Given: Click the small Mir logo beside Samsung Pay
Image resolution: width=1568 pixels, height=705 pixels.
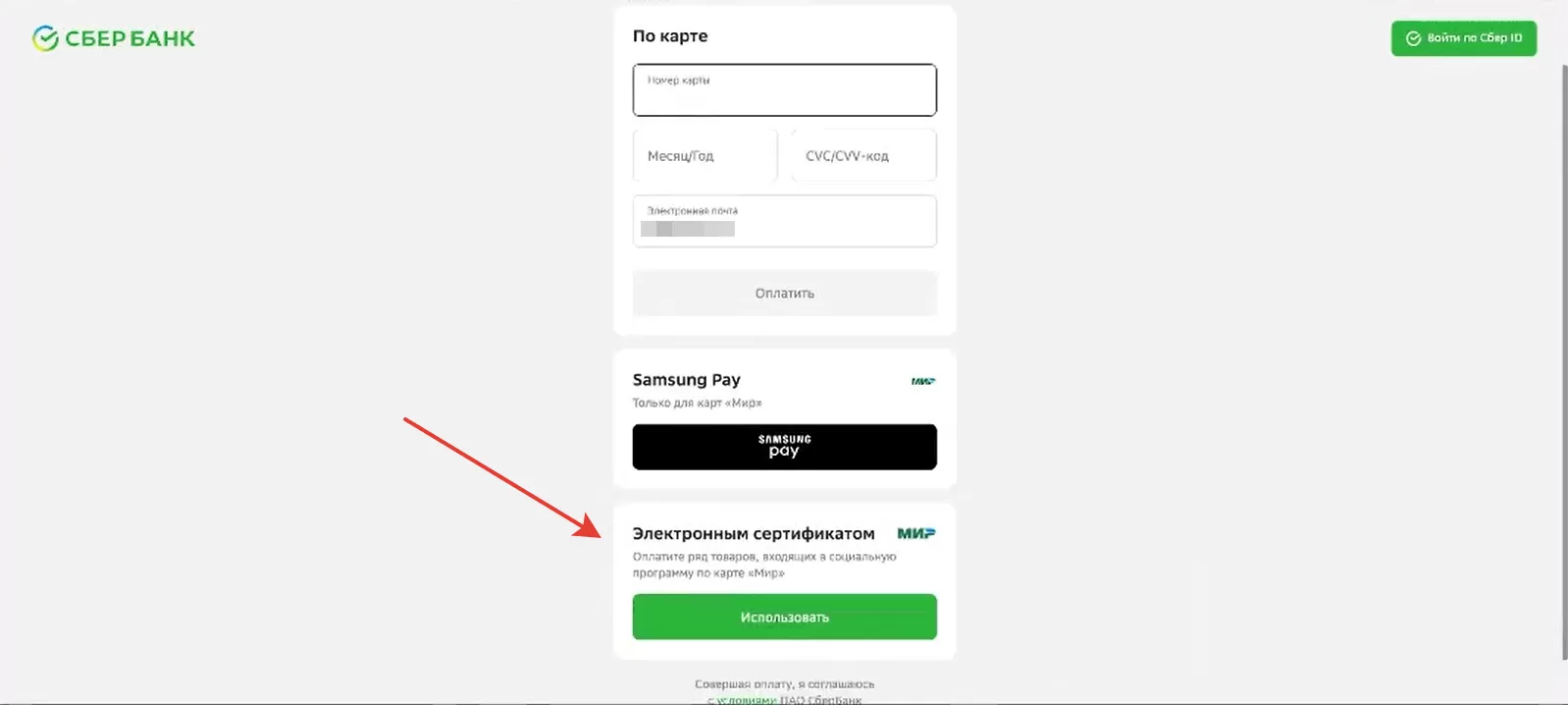Looking at the screenshot, I should [923, 381].
